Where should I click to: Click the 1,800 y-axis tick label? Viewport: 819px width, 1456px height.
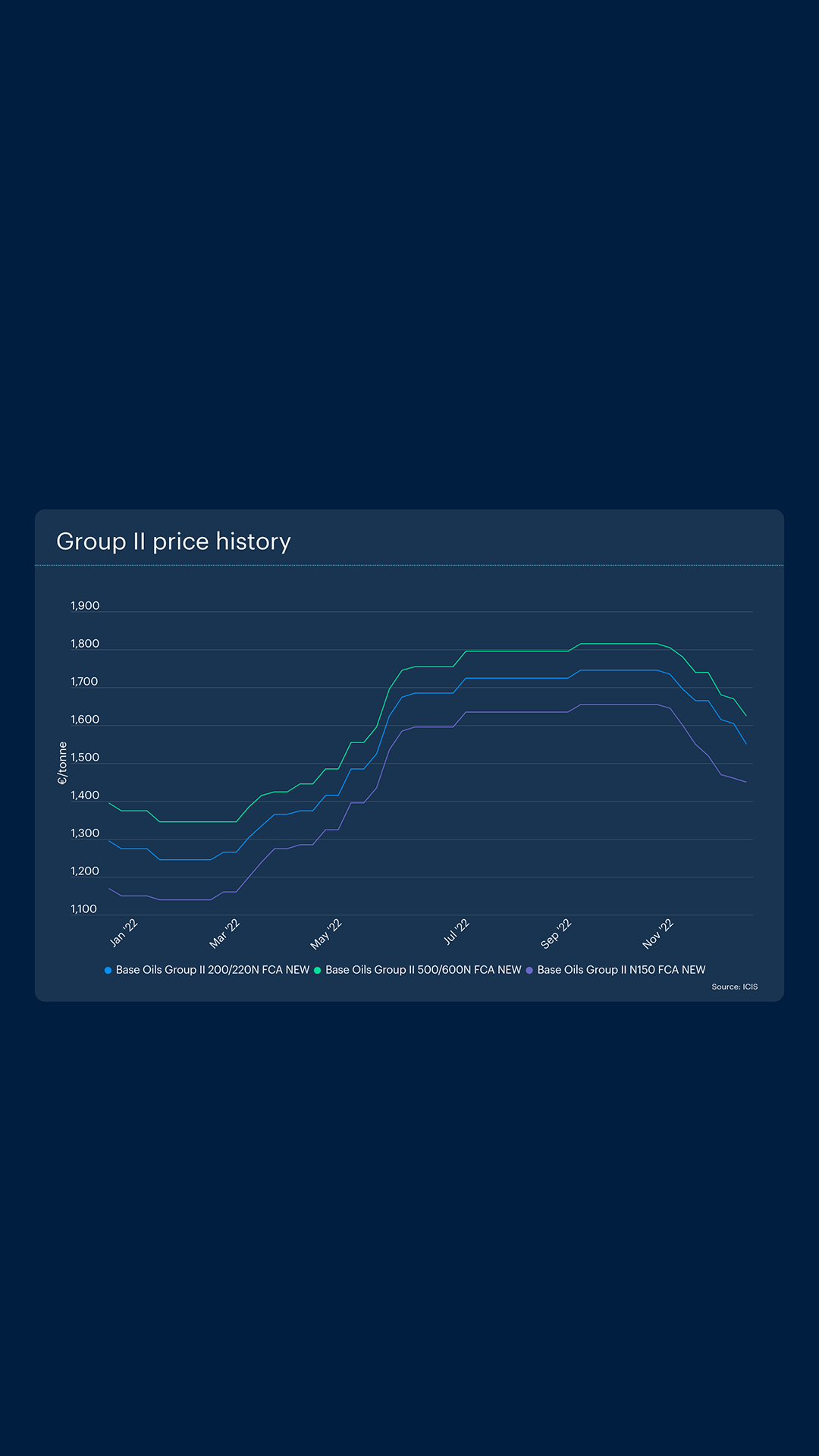pos(85,644)
